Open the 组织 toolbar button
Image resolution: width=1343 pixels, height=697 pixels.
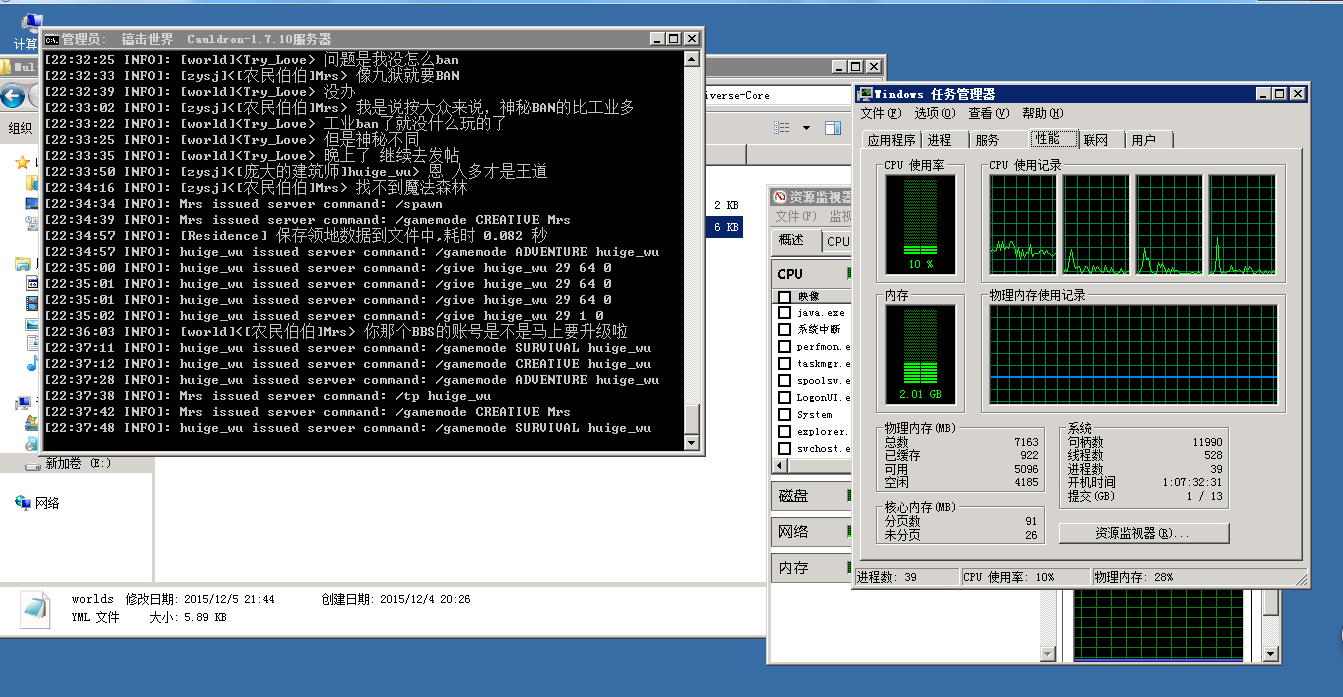point(20,128)
